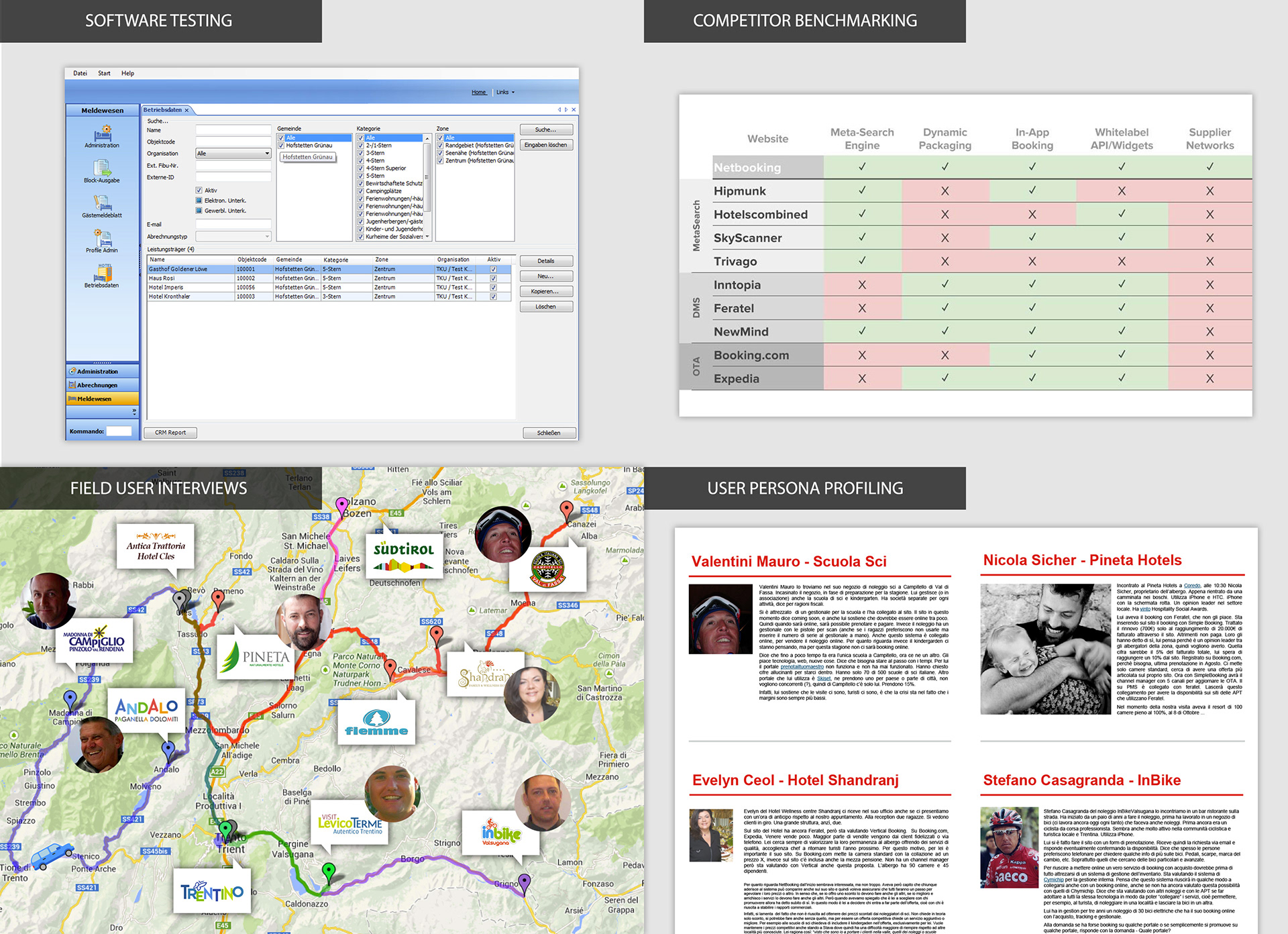Open the Betriebsdaten hotel icon in the sidebar
1288x934 pixels.
tap(102, 276)
